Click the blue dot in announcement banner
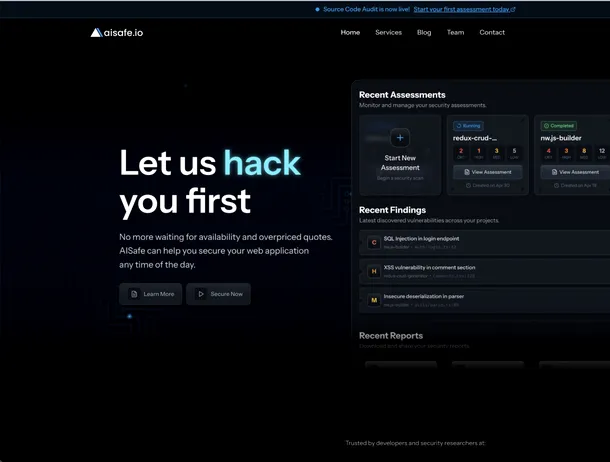 coord(317,9)
